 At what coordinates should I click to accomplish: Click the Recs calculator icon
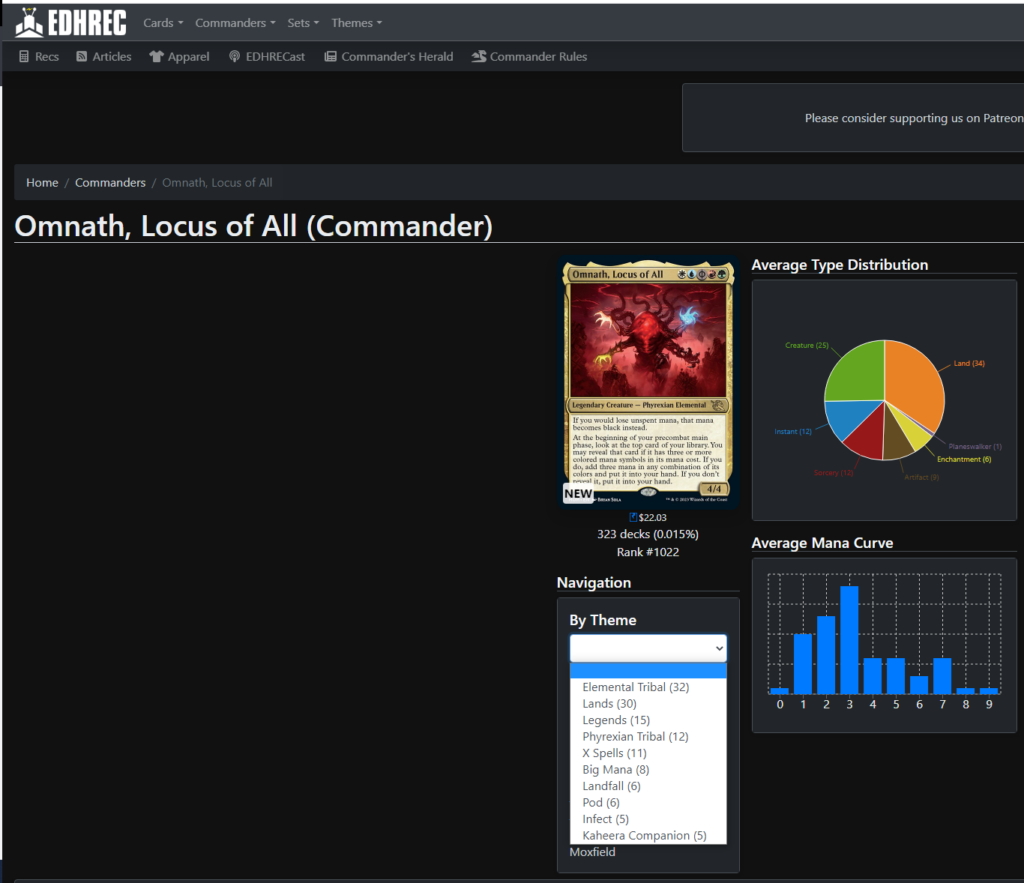click(x=24, y=56)
